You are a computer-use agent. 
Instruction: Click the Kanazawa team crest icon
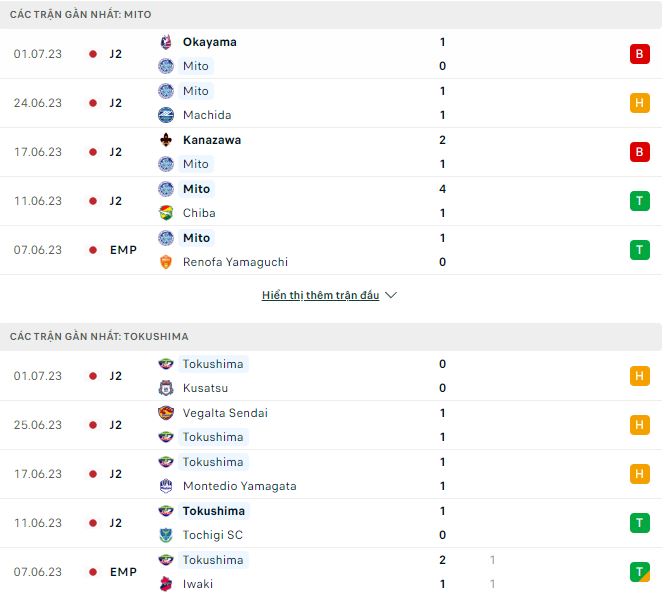166,140
